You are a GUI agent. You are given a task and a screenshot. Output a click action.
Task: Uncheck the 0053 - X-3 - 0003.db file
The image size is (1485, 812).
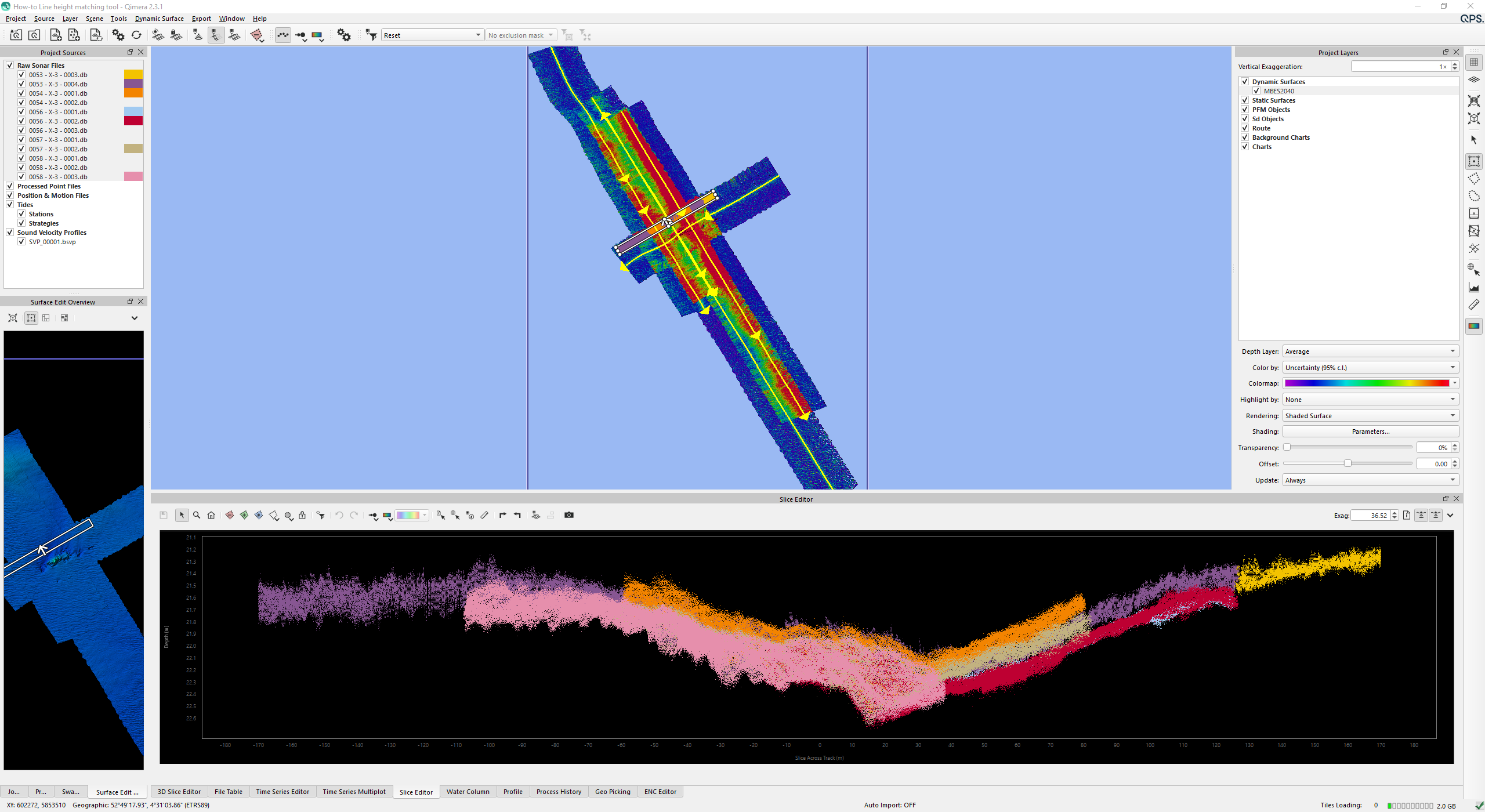click(x=21, y=75)
